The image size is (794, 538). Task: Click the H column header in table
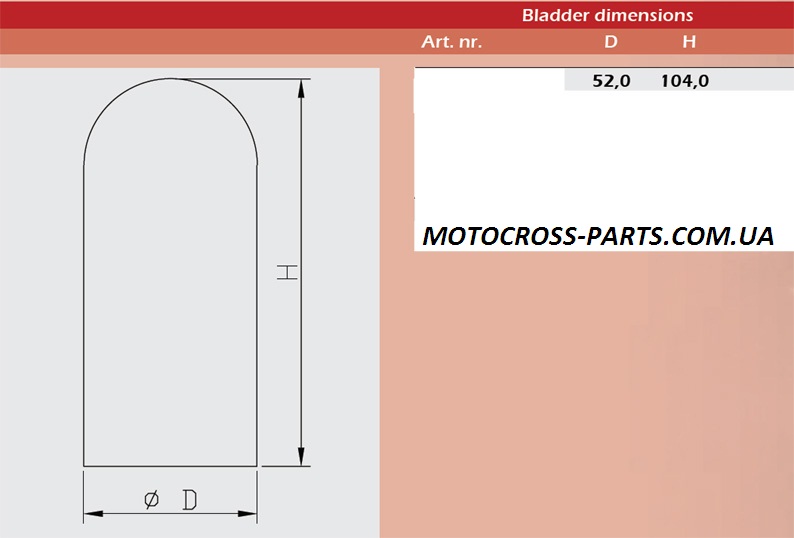(689, 42)
